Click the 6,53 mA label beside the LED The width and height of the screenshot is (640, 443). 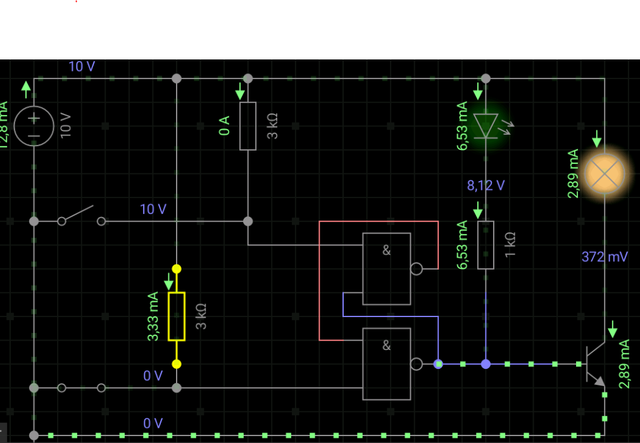point(462,126)
